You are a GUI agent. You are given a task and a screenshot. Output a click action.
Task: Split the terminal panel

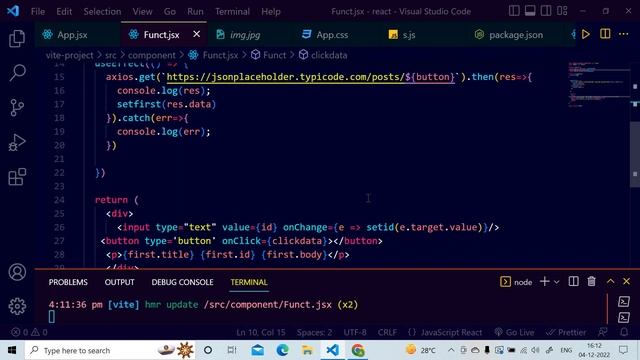coord(573,282)
